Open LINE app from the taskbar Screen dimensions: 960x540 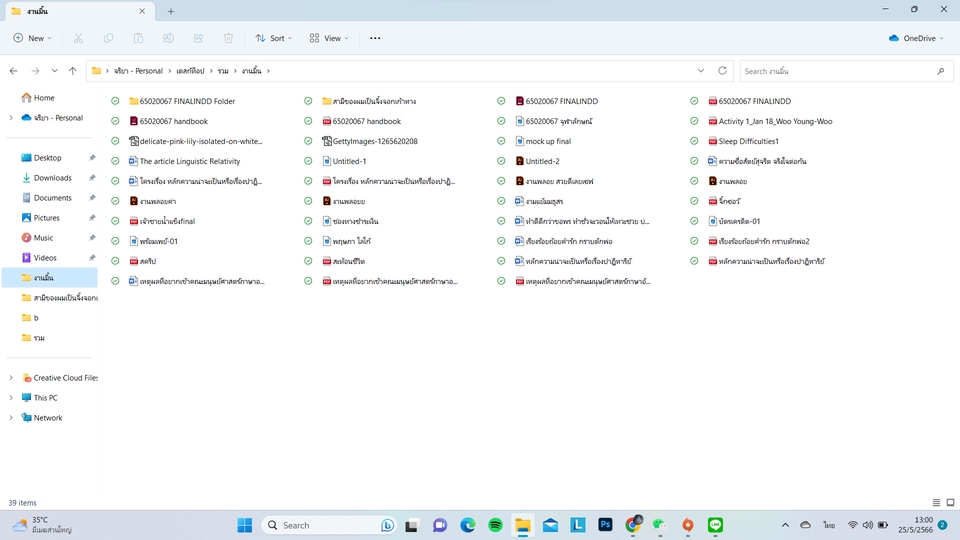(715, 525)
